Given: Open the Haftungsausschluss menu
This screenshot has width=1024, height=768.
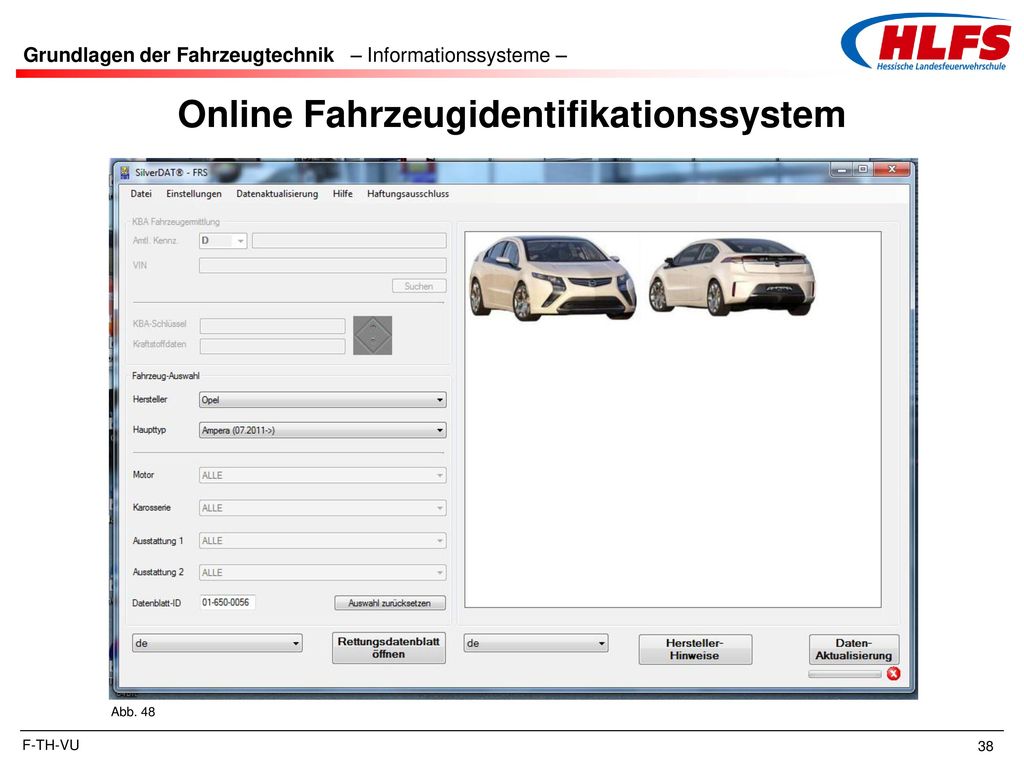Looking at the screenshot, I should point(408,194).
